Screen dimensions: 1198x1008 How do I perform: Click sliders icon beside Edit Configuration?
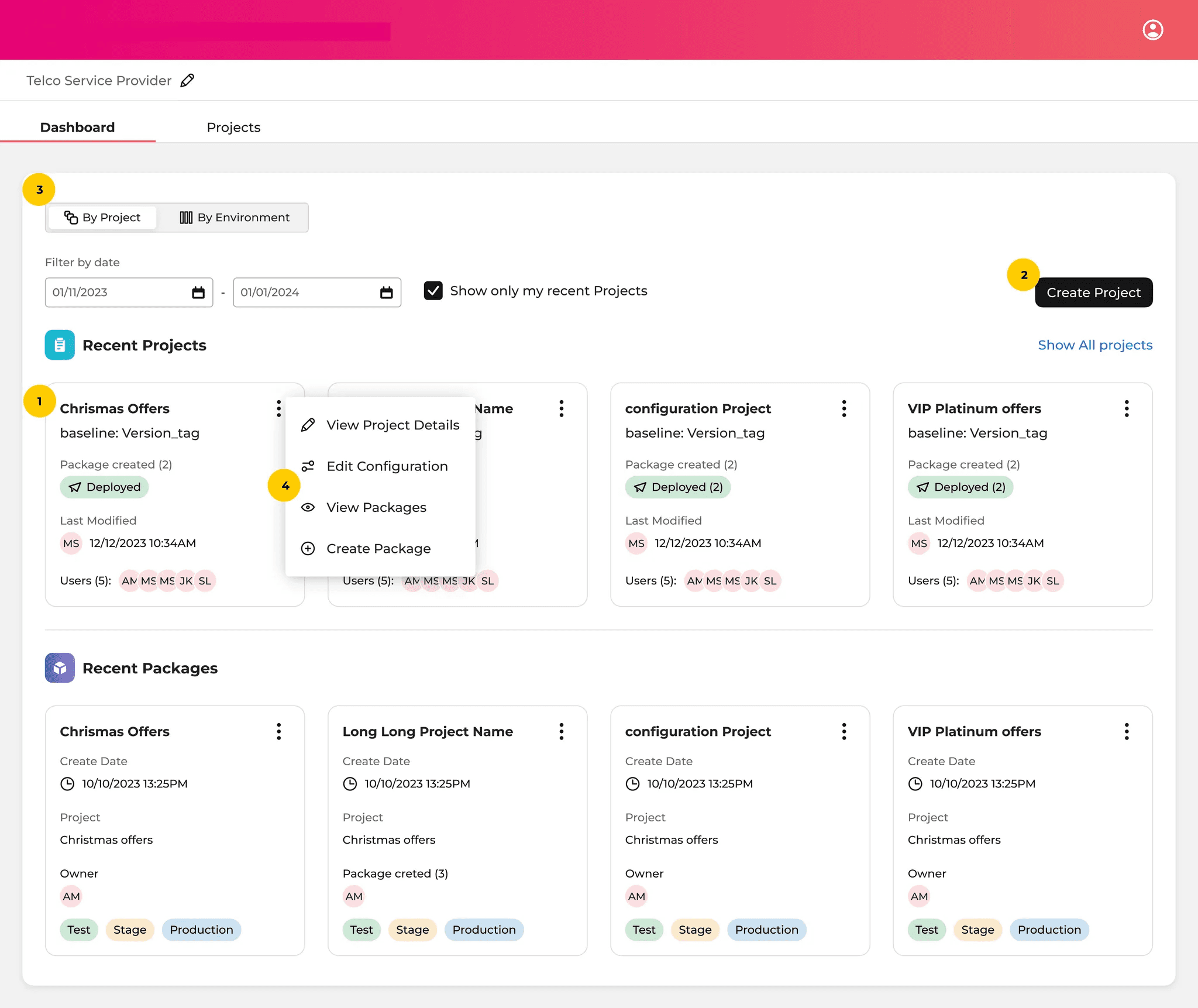308,466
